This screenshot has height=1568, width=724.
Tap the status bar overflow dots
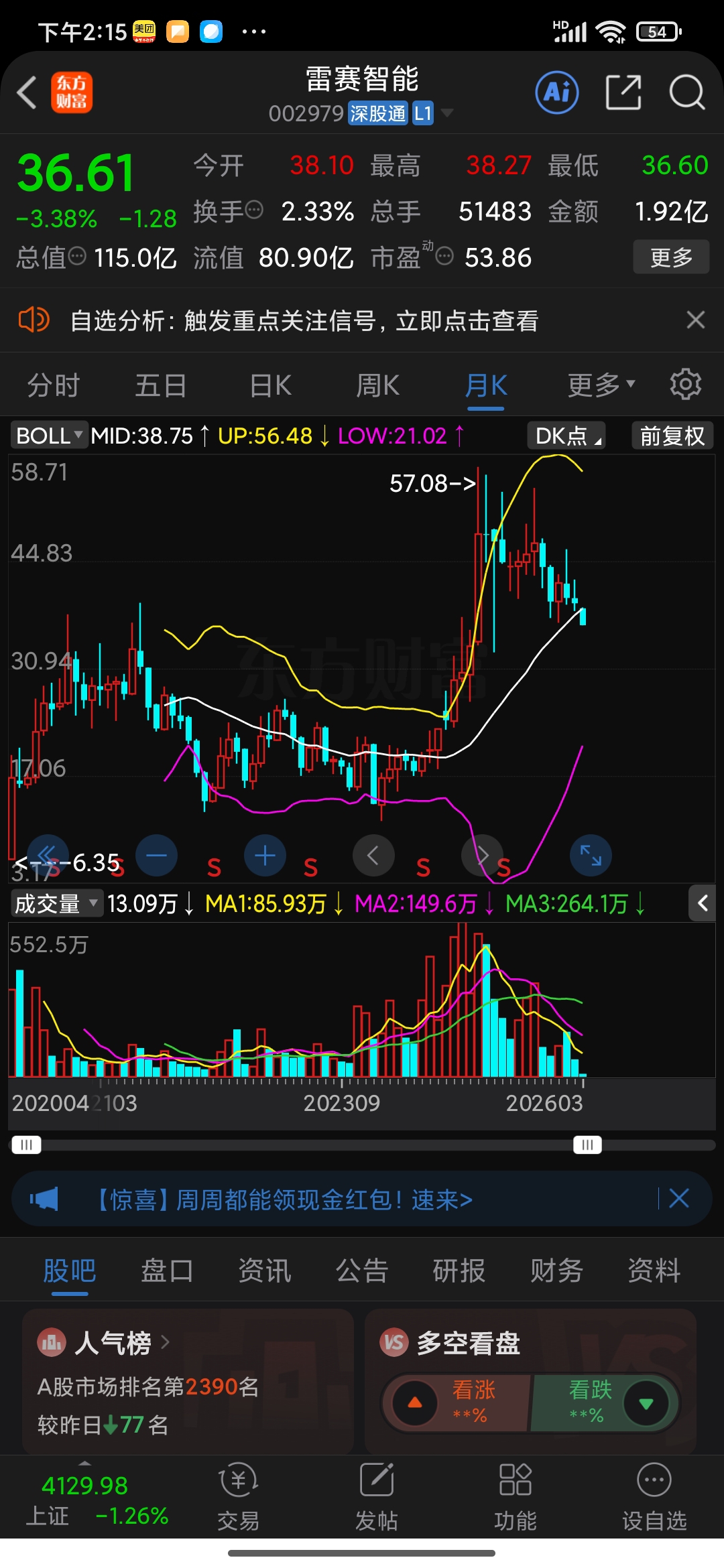pos(253,31)
